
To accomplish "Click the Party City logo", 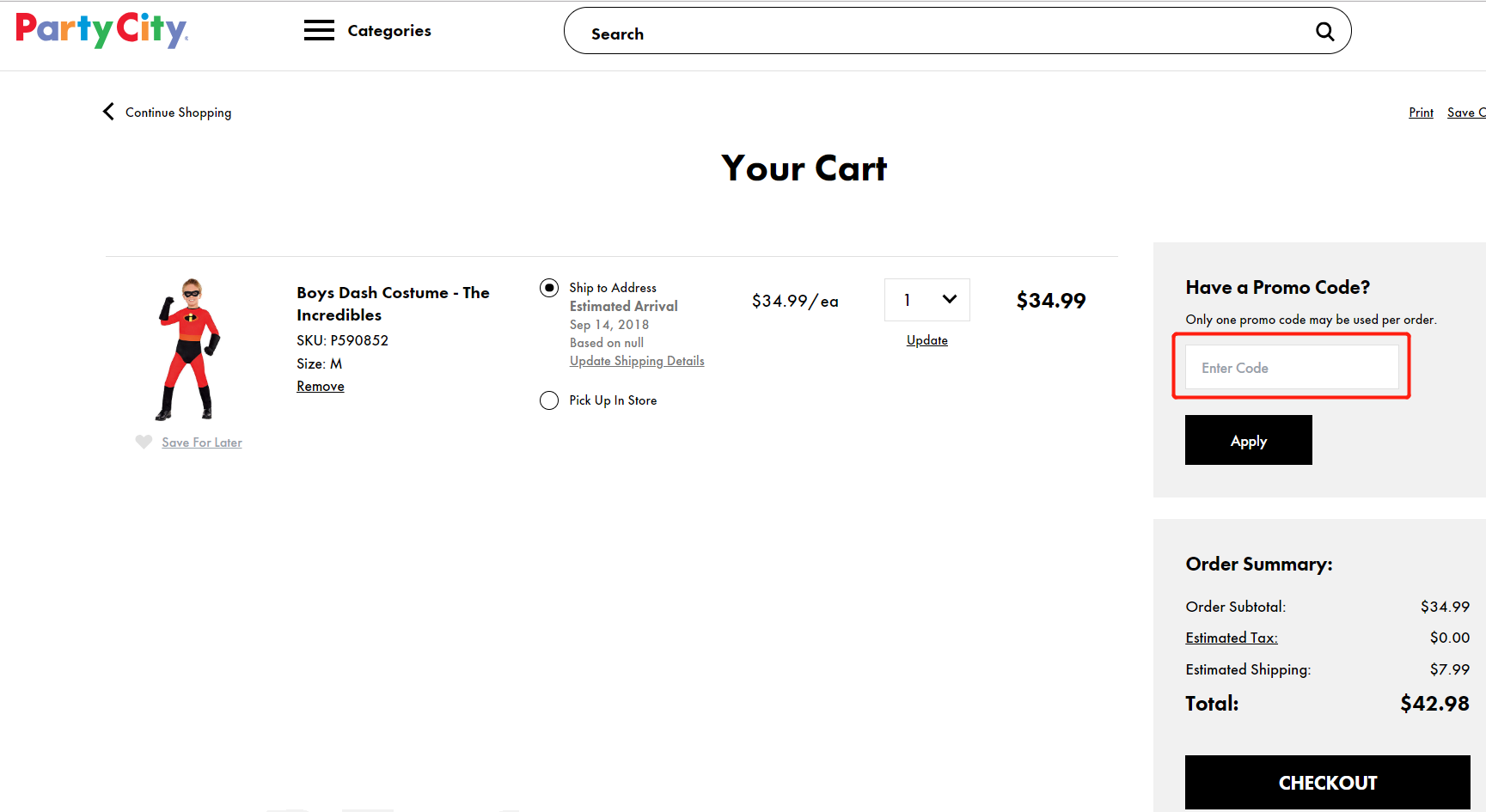I will [x=101, y=30].
